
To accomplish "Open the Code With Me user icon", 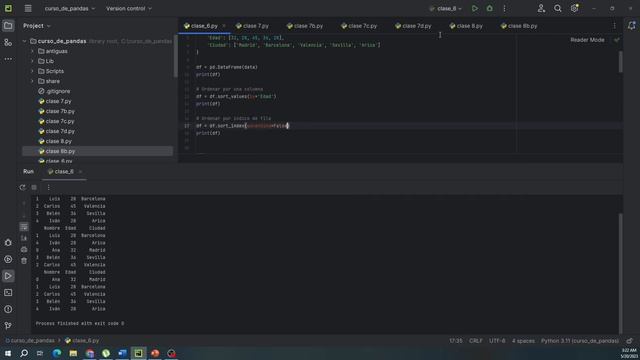I will pos(541,9).
